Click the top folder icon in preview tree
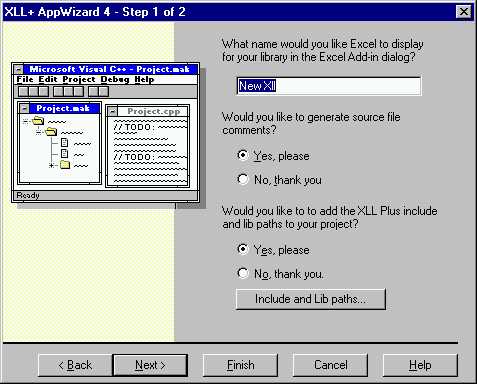This screenshot has height=384, width=477. point(38,120)
